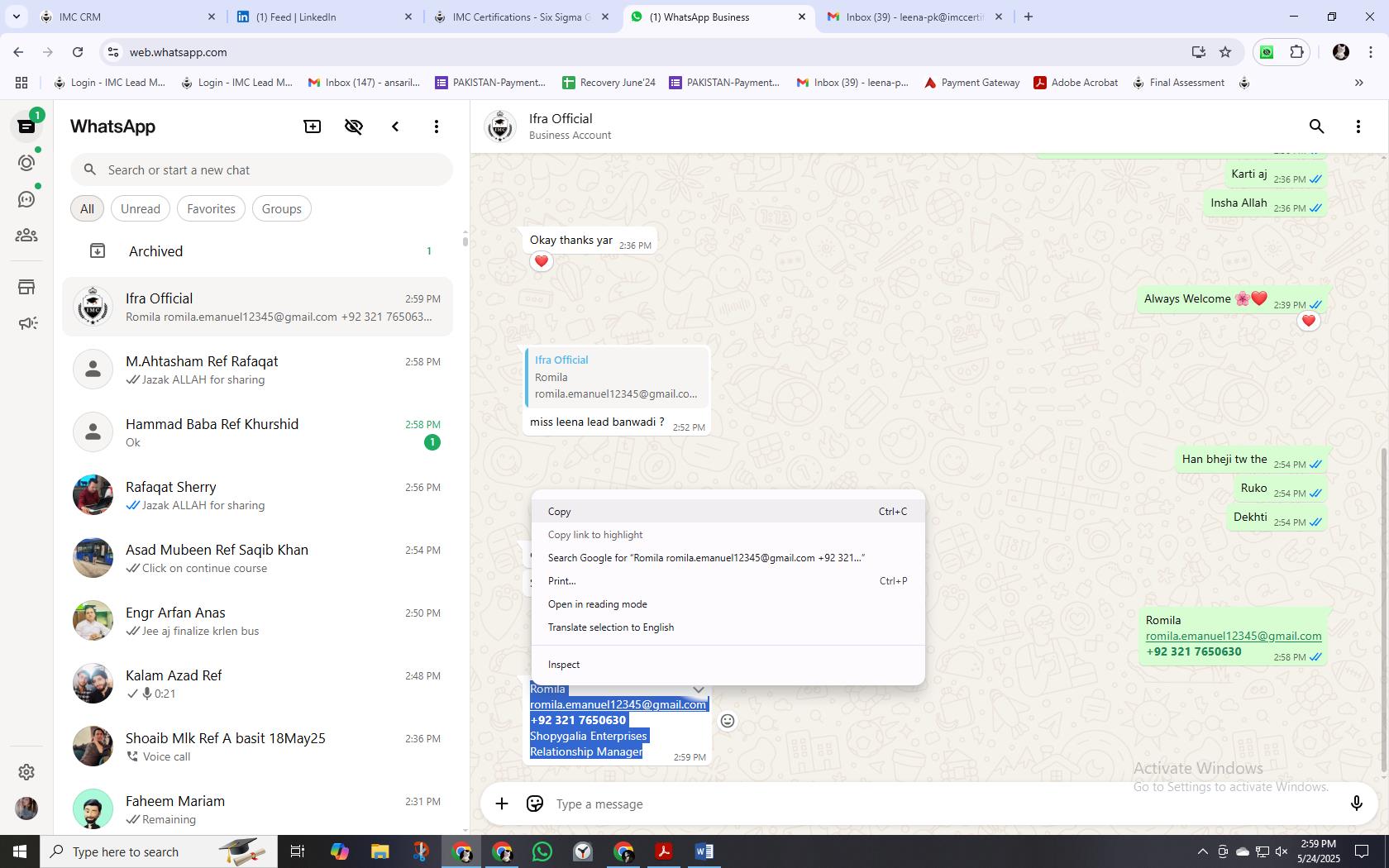This screenshot has width=1389, height=868.
Task: Click heart reaction under Okay thanks yar
Action: point(542,261)
